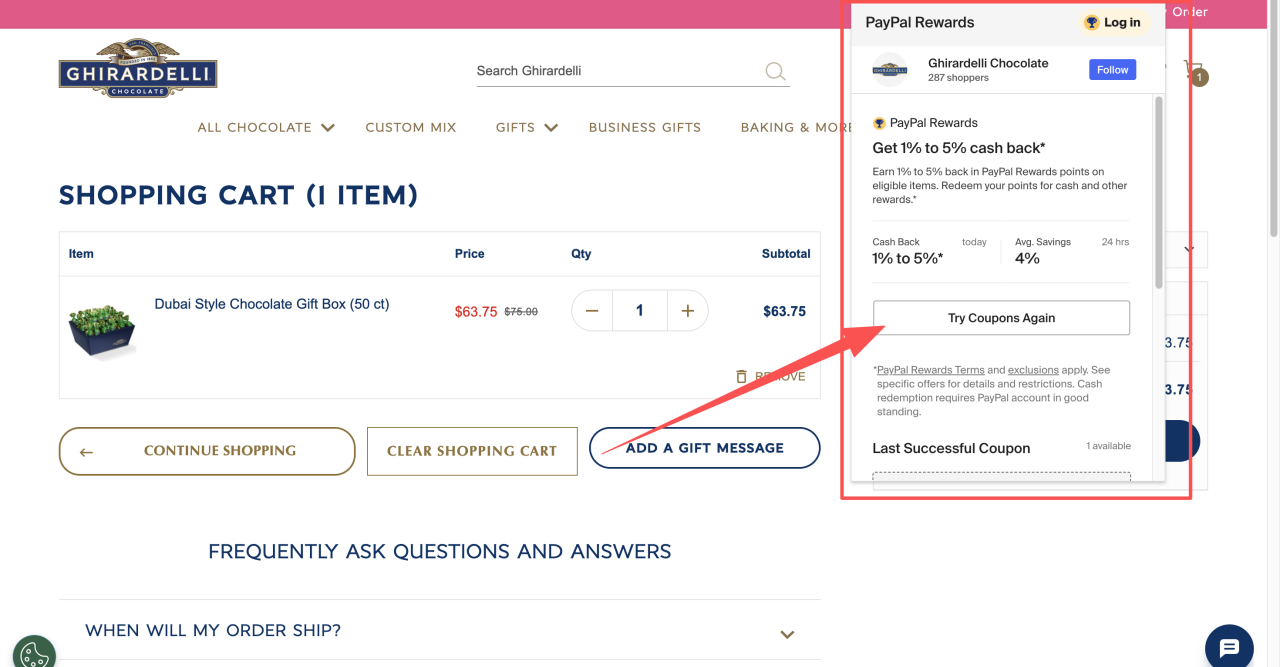Select CUSTOM MIX in the navigation
Screen dimensions: 1280x667
(410, 127)
